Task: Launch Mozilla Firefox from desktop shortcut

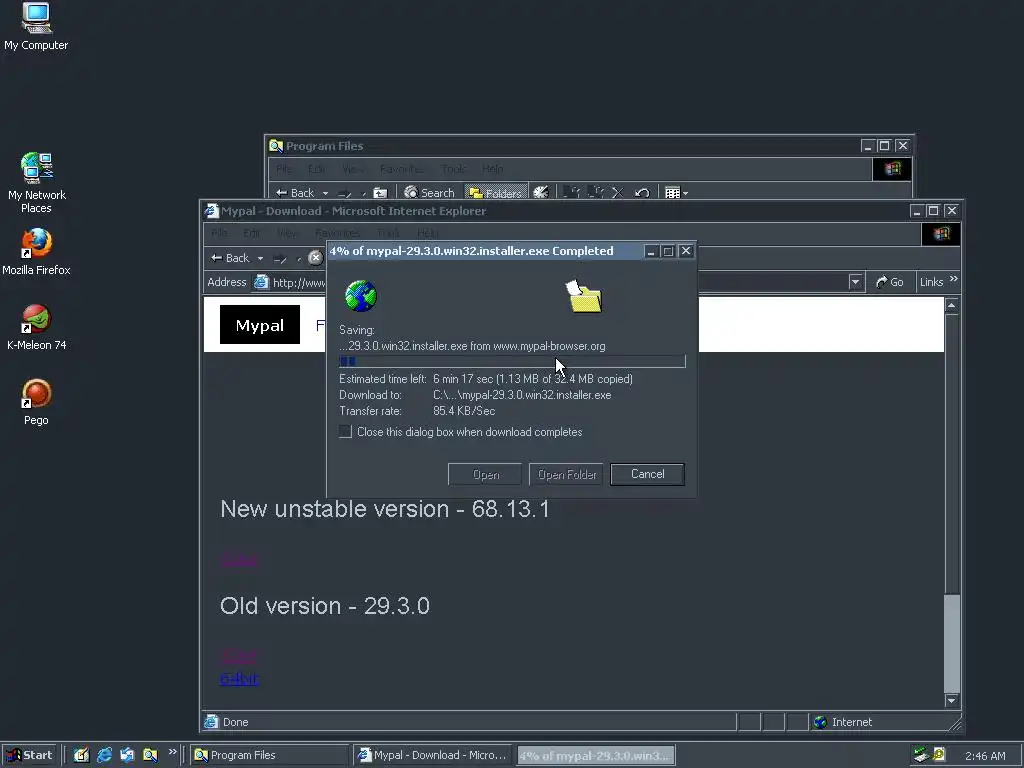Action: click(x=36, y=251)
